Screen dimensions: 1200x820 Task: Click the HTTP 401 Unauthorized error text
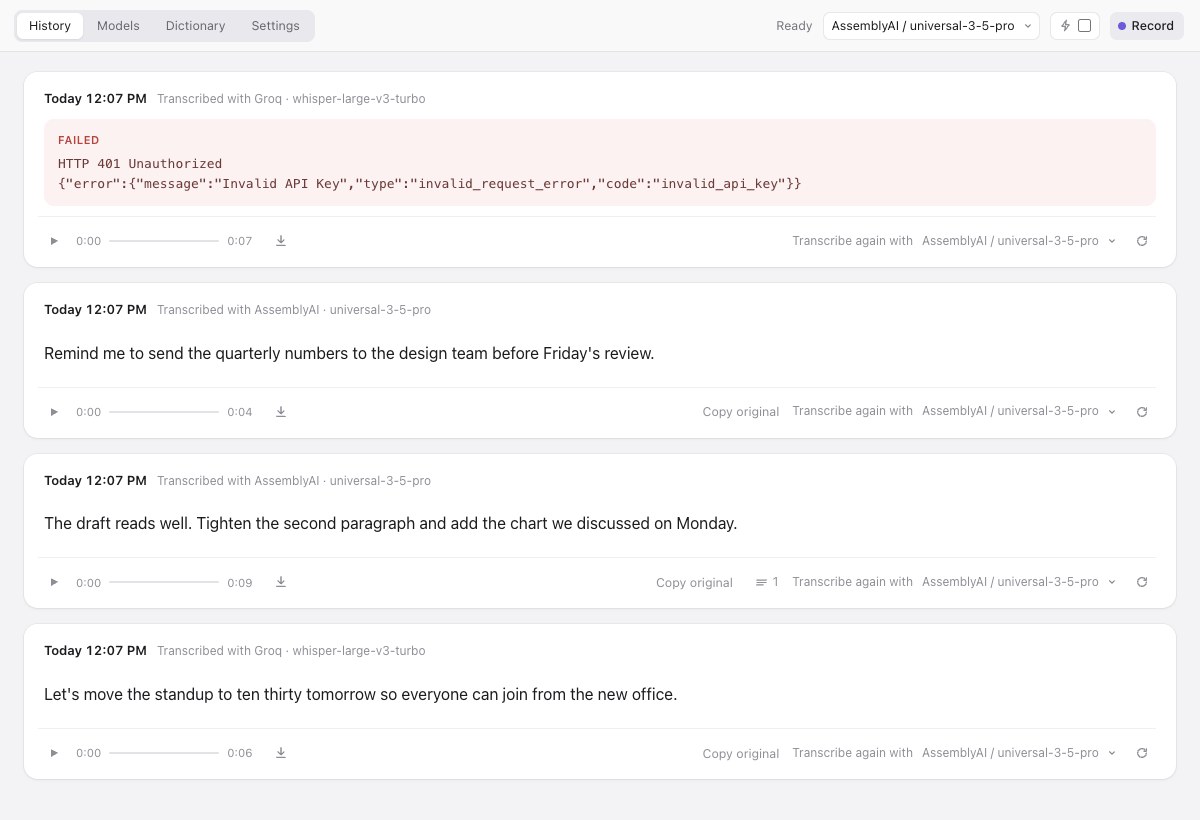[x=140, y=163]
